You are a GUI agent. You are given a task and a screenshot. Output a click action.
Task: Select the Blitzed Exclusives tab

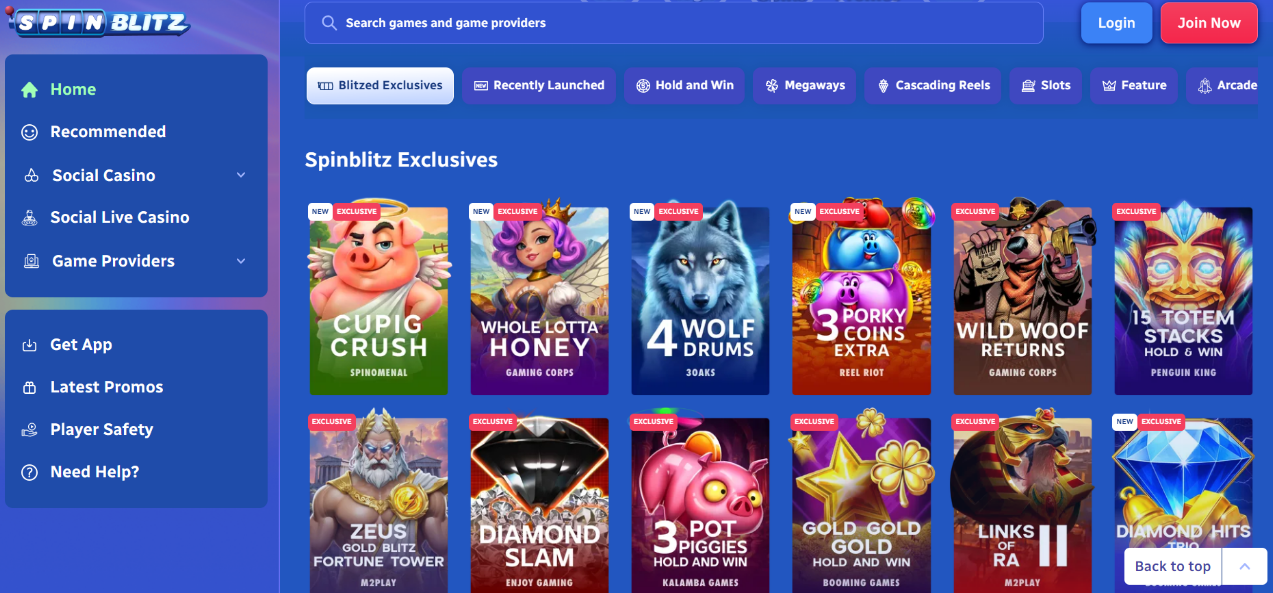380,86
